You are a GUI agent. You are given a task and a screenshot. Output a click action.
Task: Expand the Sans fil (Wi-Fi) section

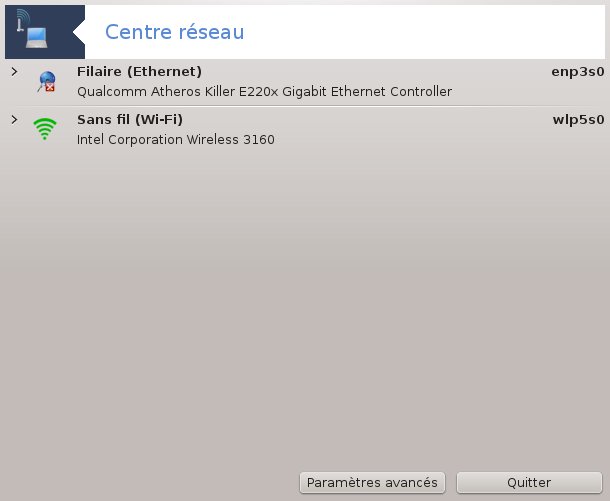[x=14, y=119]
